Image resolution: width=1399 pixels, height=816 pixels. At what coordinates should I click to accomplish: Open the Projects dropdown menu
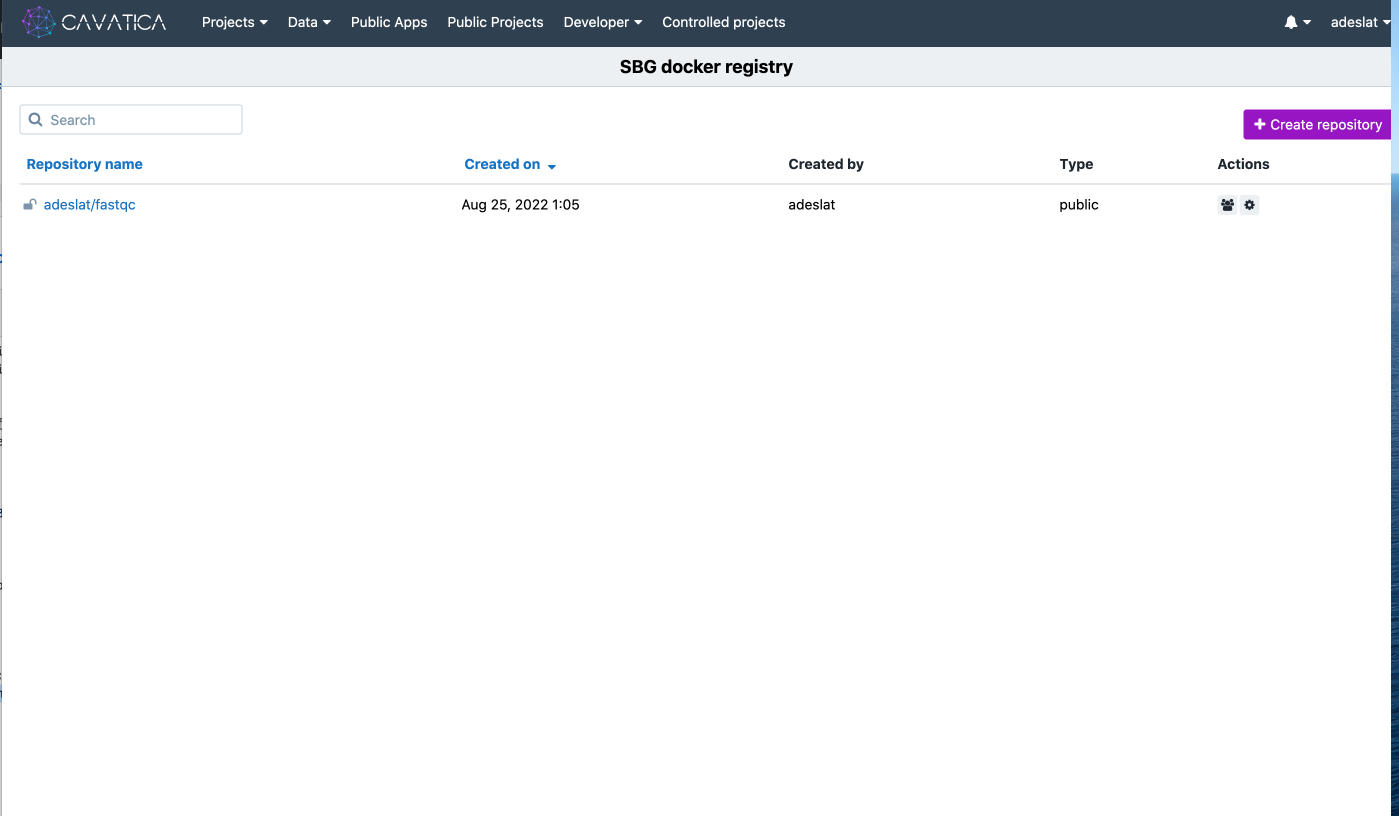pos(234,21)
